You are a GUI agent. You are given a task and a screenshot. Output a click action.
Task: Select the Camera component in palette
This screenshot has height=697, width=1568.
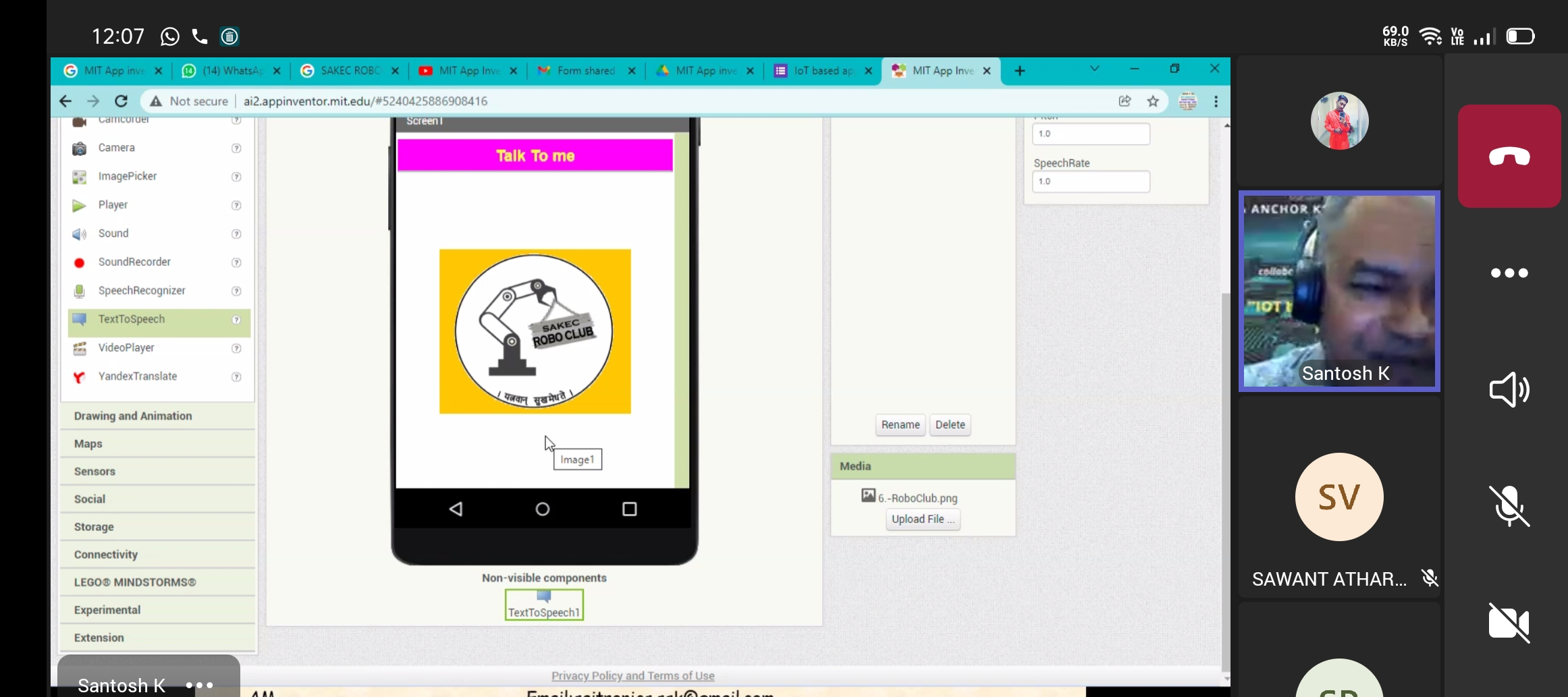click(116, 148)
